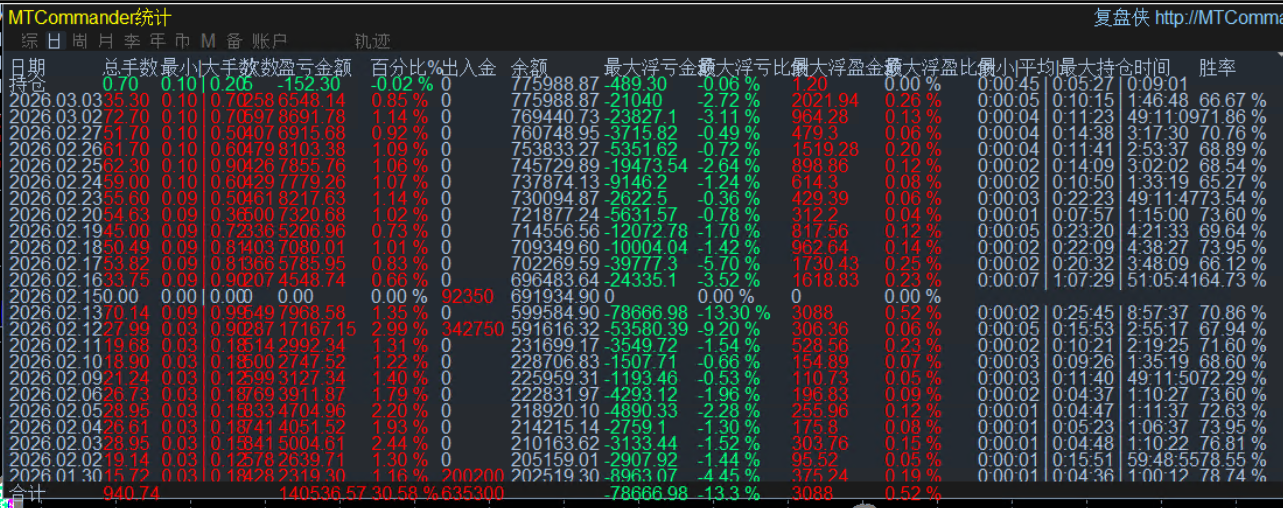The width and height of the screenshot is (1283, 508).
Task: Switch to the 账户 account tab
Action: tap(269, 41)
